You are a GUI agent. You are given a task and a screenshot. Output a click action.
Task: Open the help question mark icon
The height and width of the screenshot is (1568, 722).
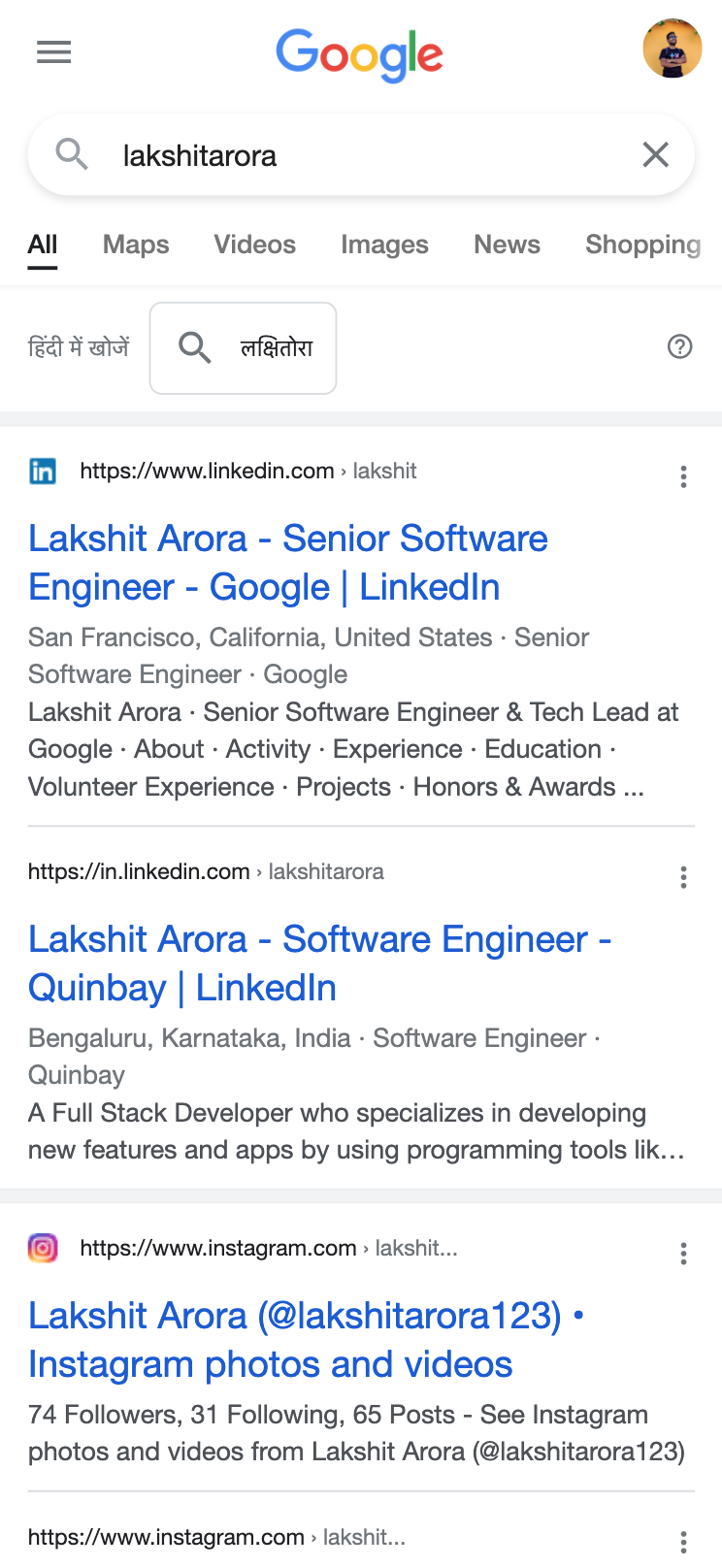point(680,346)
